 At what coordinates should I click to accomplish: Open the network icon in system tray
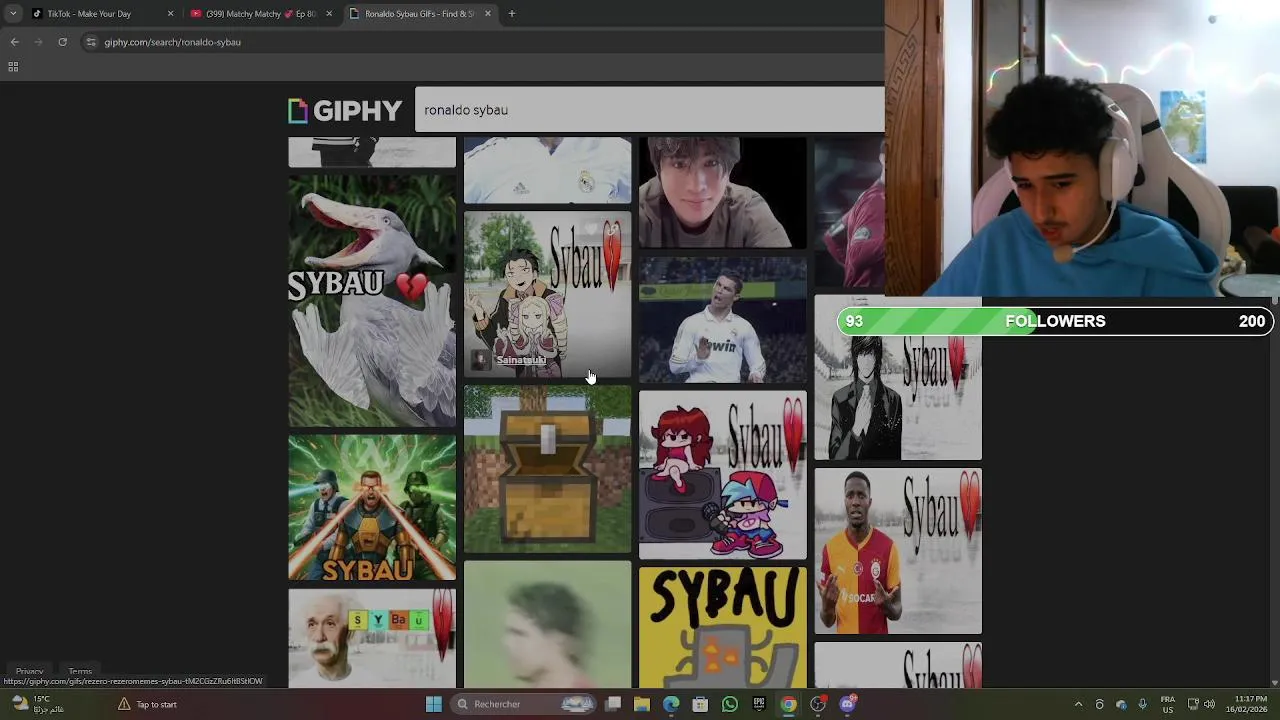tap(1193, 704)
